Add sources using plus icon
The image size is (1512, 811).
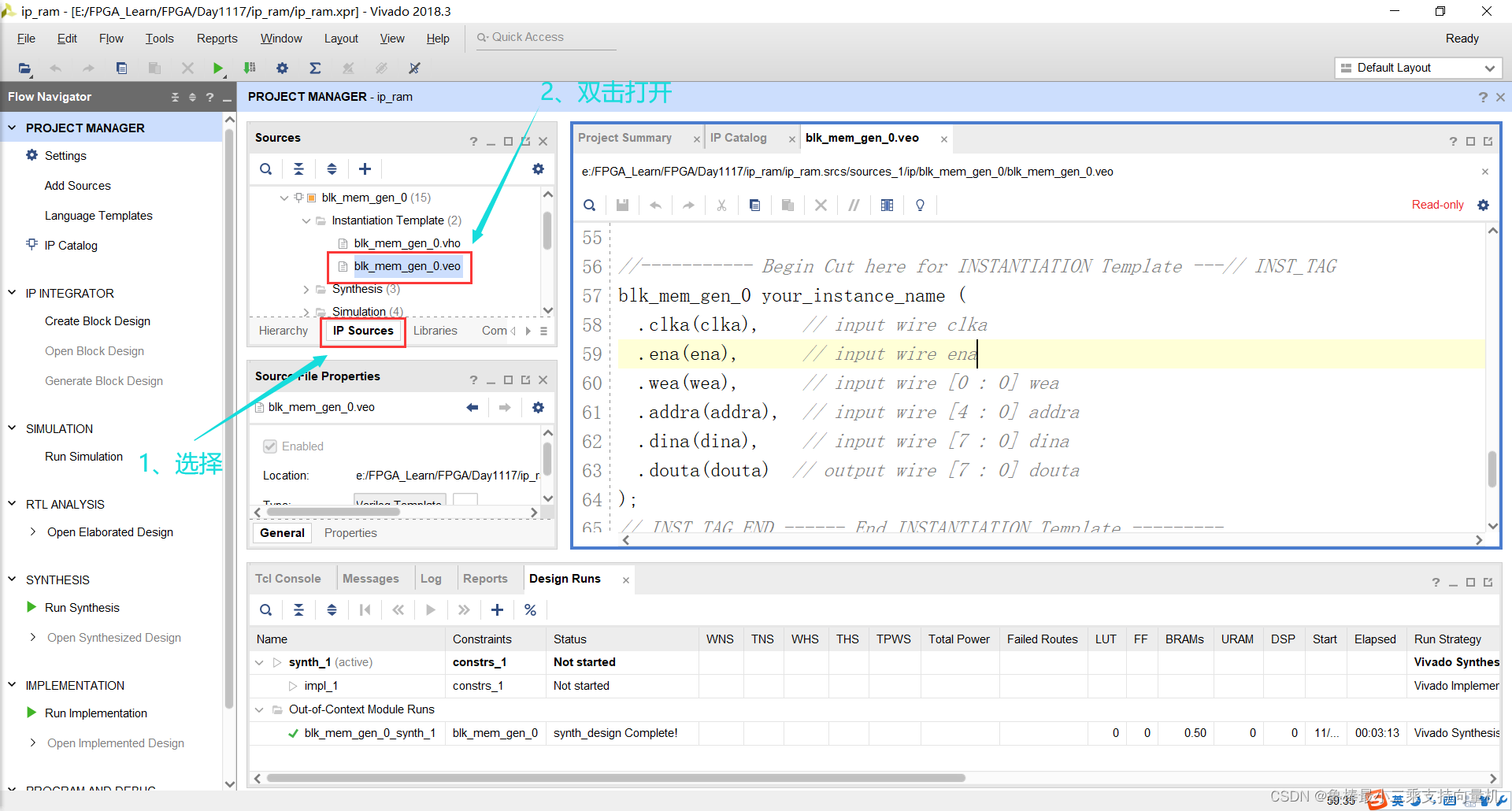pyautogui.click(x=365, y=168)
